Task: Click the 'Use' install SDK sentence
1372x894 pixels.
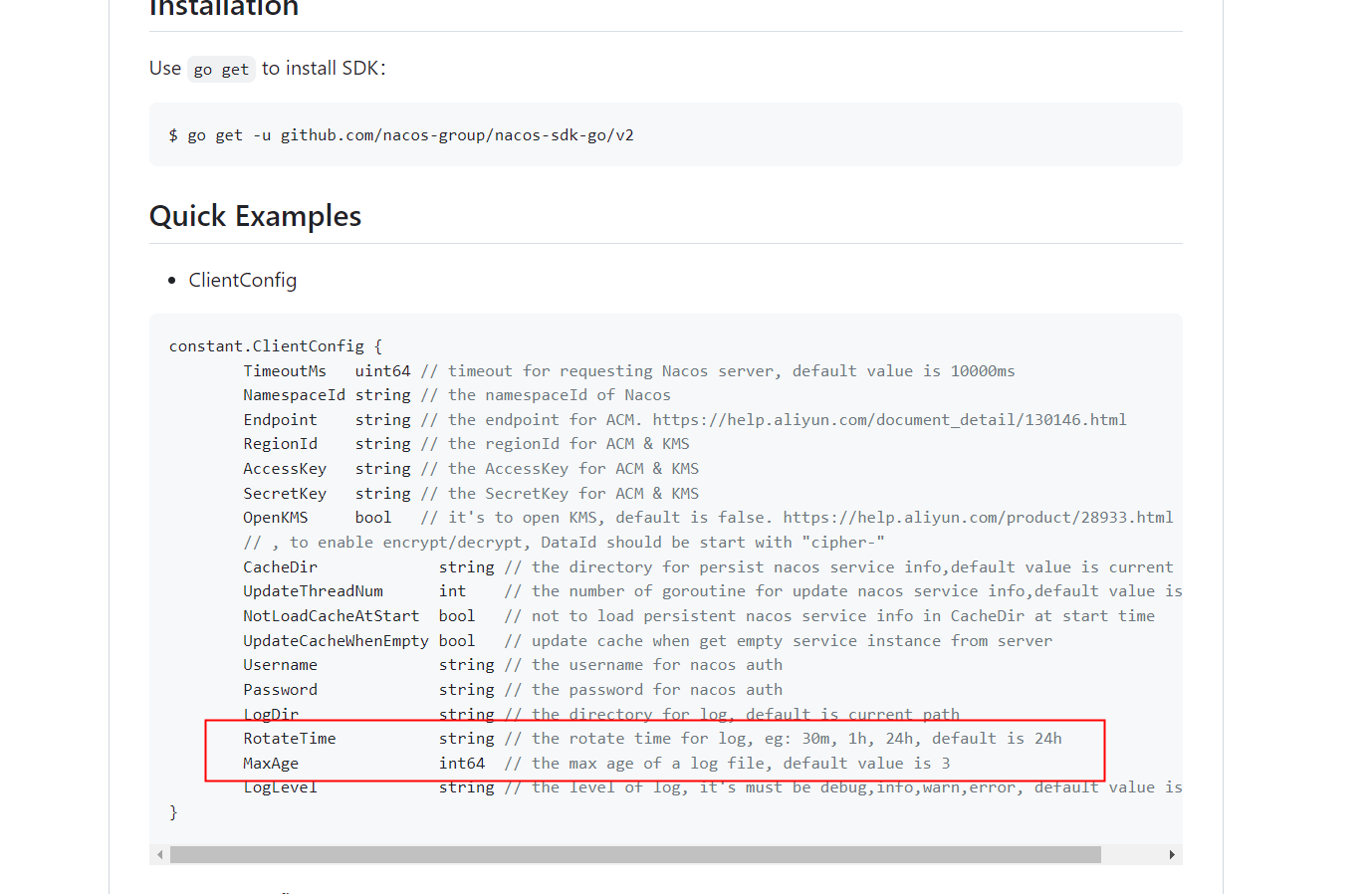Action: pos(268,69)
